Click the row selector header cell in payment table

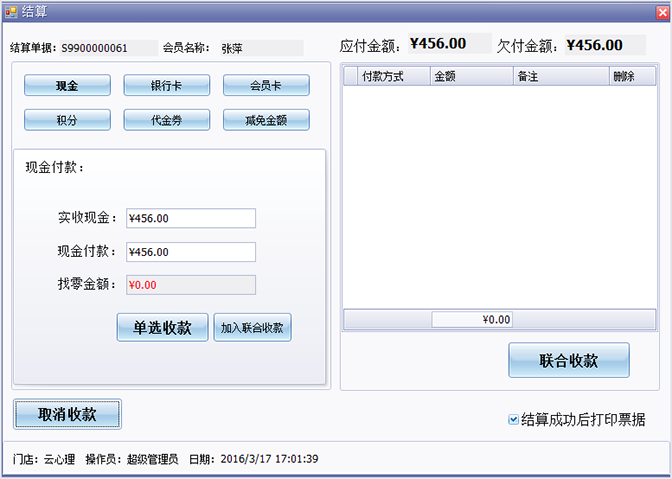pyautogui.click(x=351, y=76)
